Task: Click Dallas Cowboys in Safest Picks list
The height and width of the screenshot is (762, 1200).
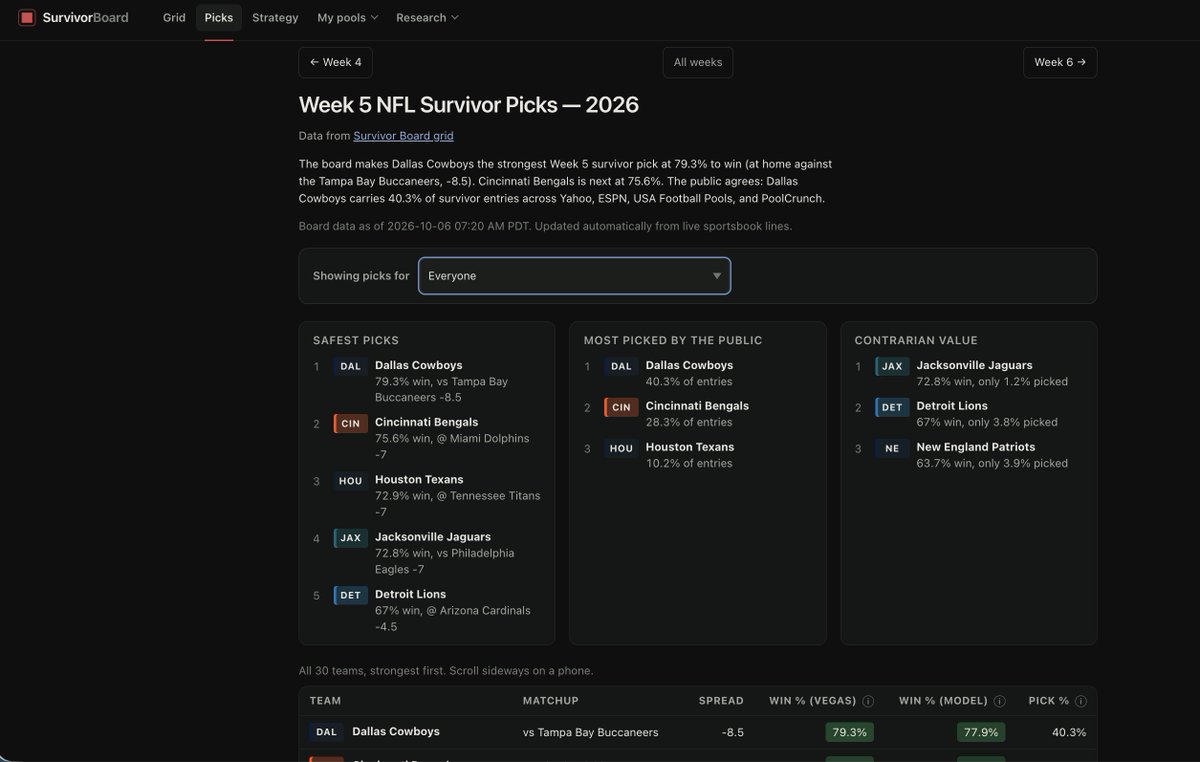Action: 419,365
